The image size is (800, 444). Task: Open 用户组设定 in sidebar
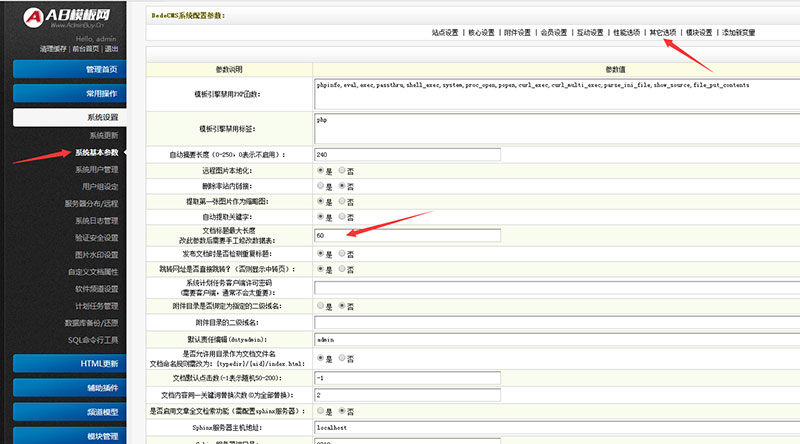pos(100,187)
